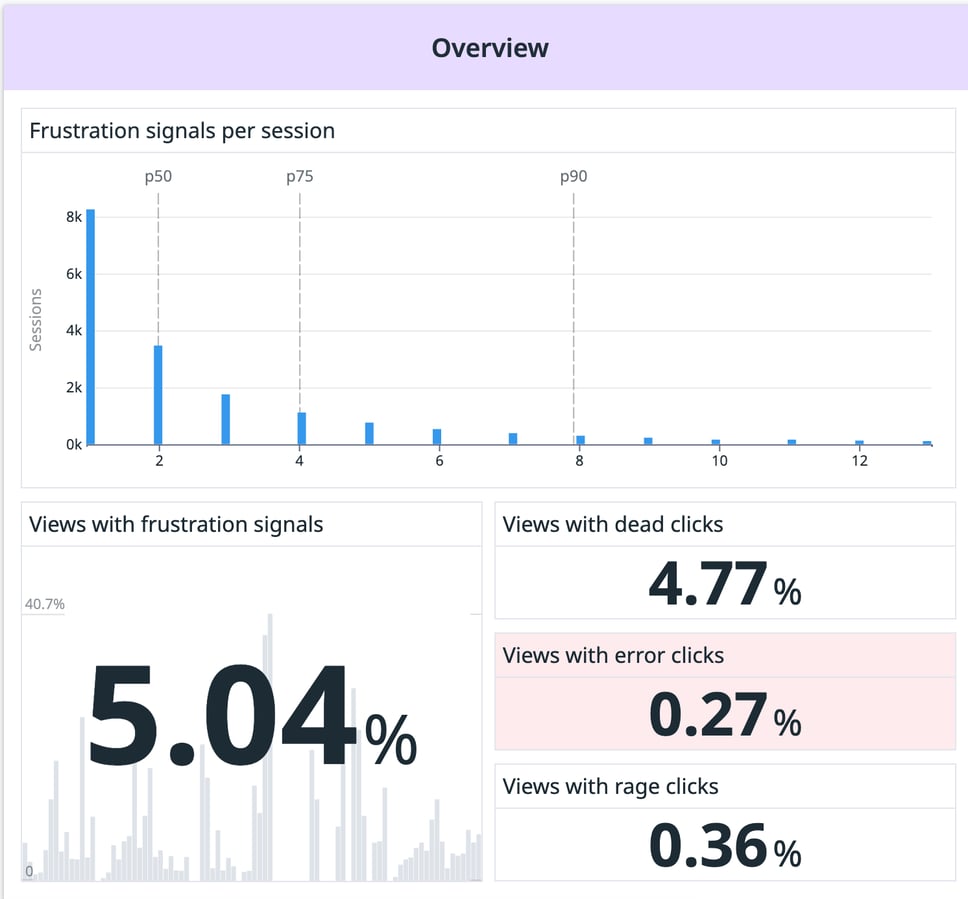Click the 12 mark on the x-axis
Viewport: 968px width, 899px height.
[x=859, y=461]
